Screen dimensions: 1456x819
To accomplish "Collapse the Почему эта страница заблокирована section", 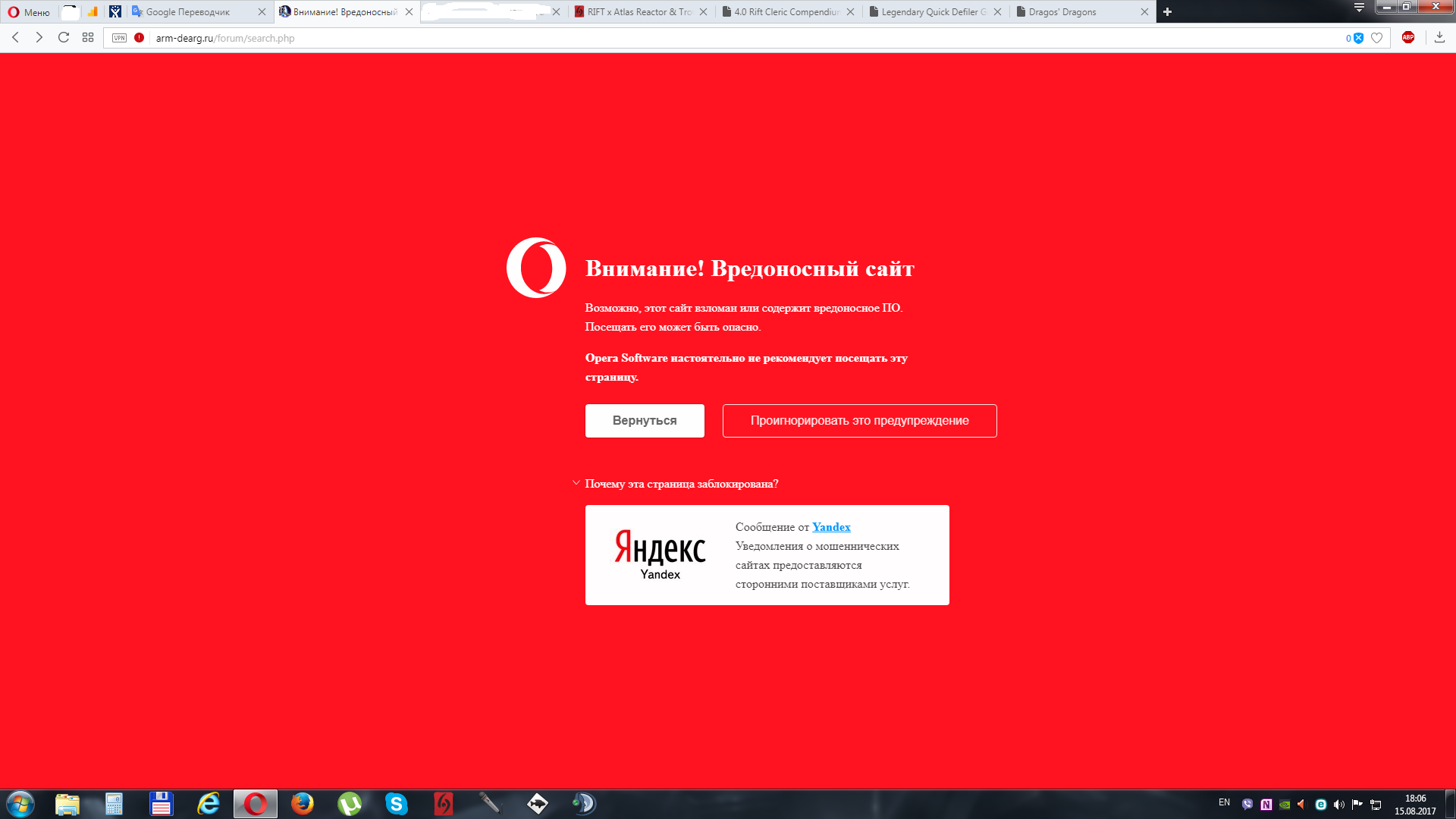I will 676,484.
